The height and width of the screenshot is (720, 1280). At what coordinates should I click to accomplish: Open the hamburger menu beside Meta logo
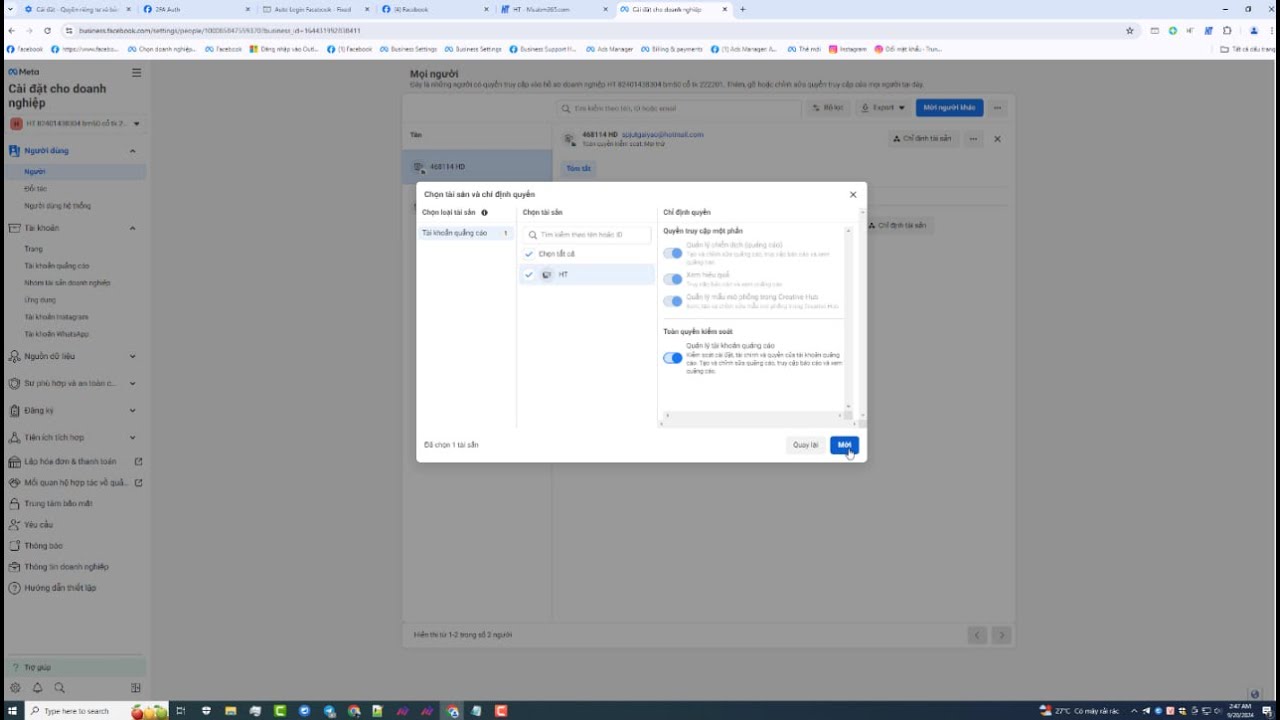(137, 72)
